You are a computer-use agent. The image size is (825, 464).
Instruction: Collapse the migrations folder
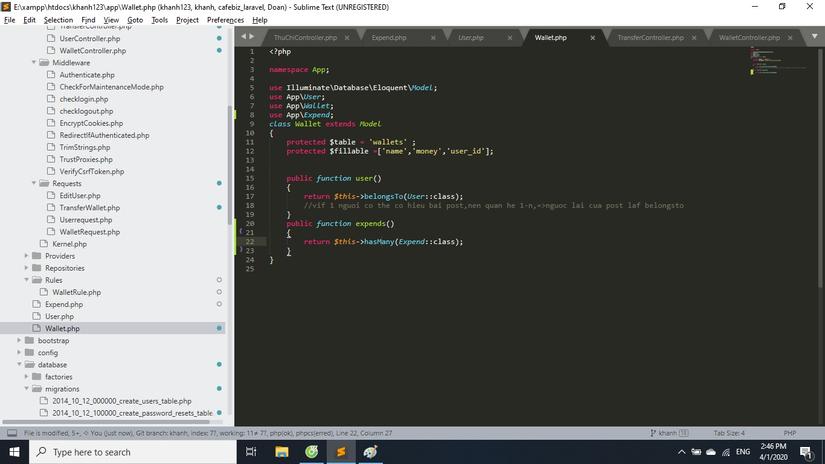27,389
